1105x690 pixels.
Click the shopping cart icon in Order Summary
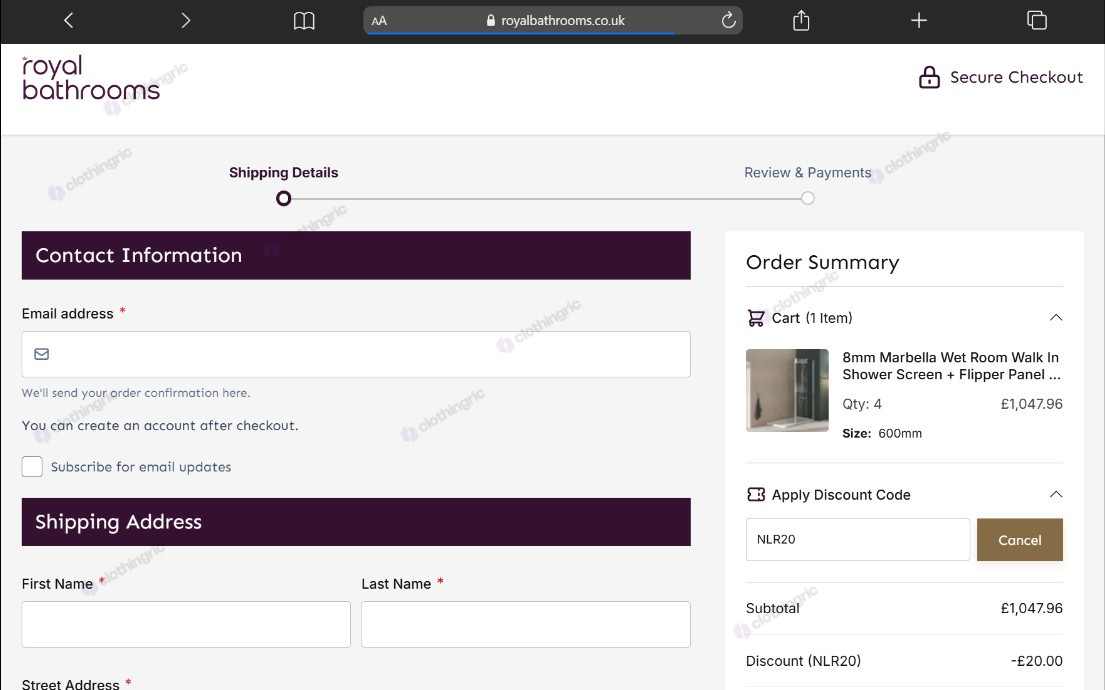tap(755, 318)
